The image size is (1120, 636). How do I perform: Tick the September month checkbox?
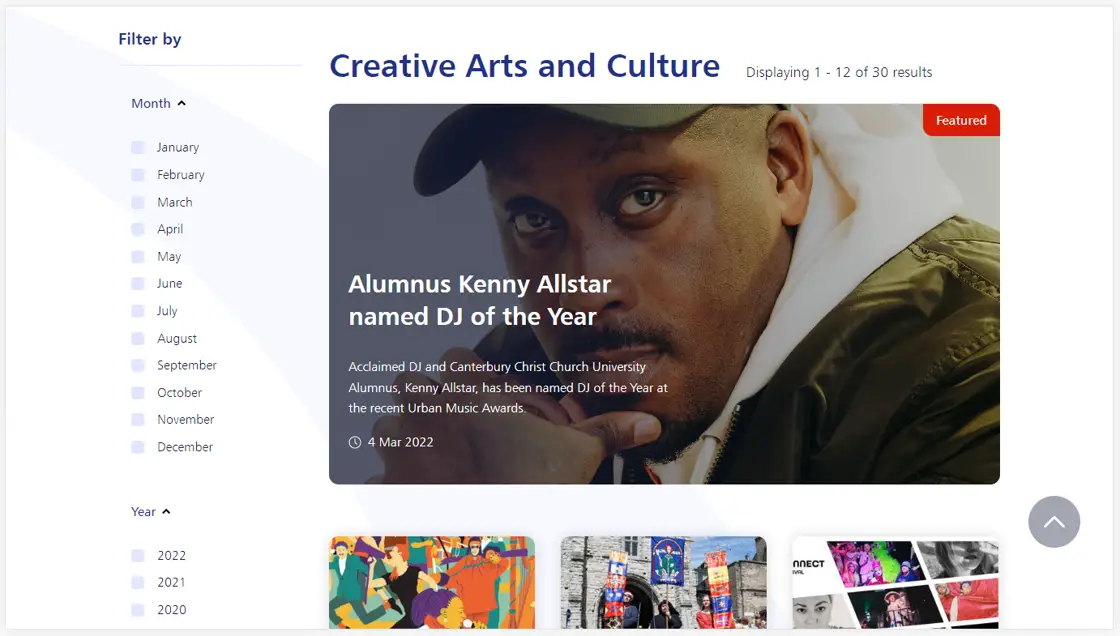point(138,365)
